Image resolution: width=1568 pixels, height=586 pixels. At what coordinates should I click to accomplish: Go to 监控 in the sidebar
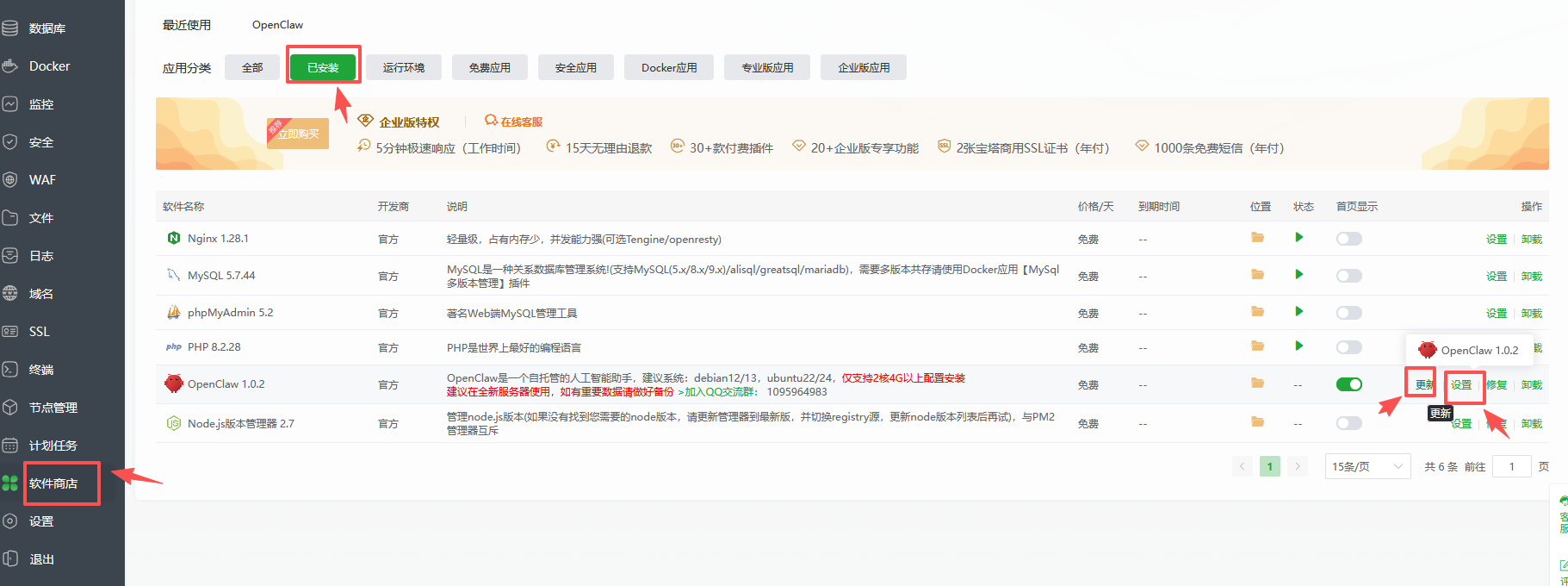point(40,104)
